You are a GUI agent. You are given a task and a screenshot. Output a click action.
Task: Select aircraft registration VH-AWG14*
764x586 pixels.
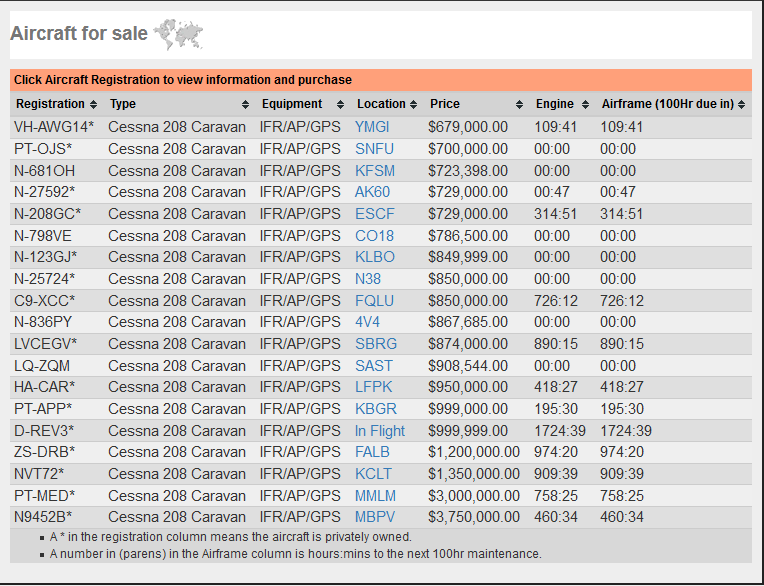54,127
